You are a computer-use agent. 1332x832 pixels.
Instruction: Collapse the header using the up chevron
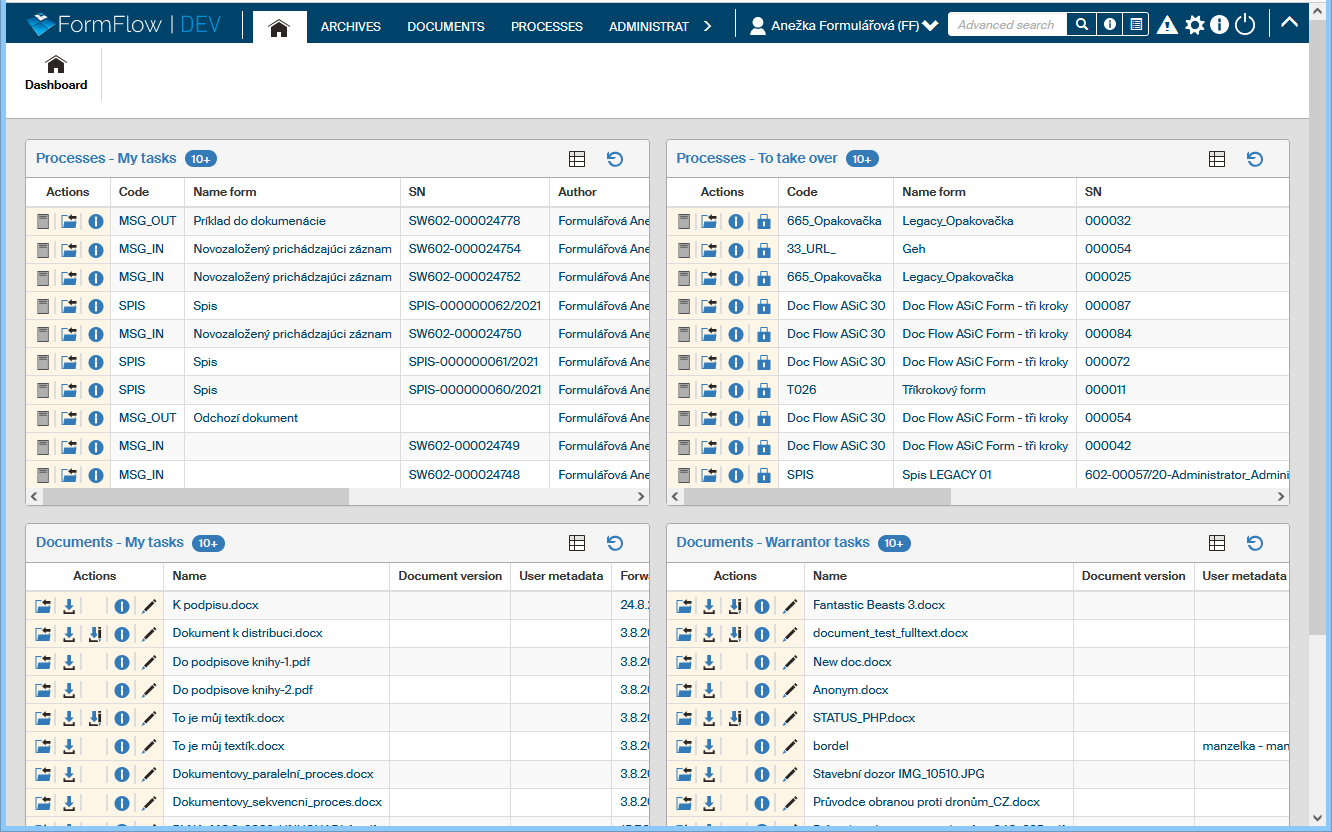(x=1289, y=20)
